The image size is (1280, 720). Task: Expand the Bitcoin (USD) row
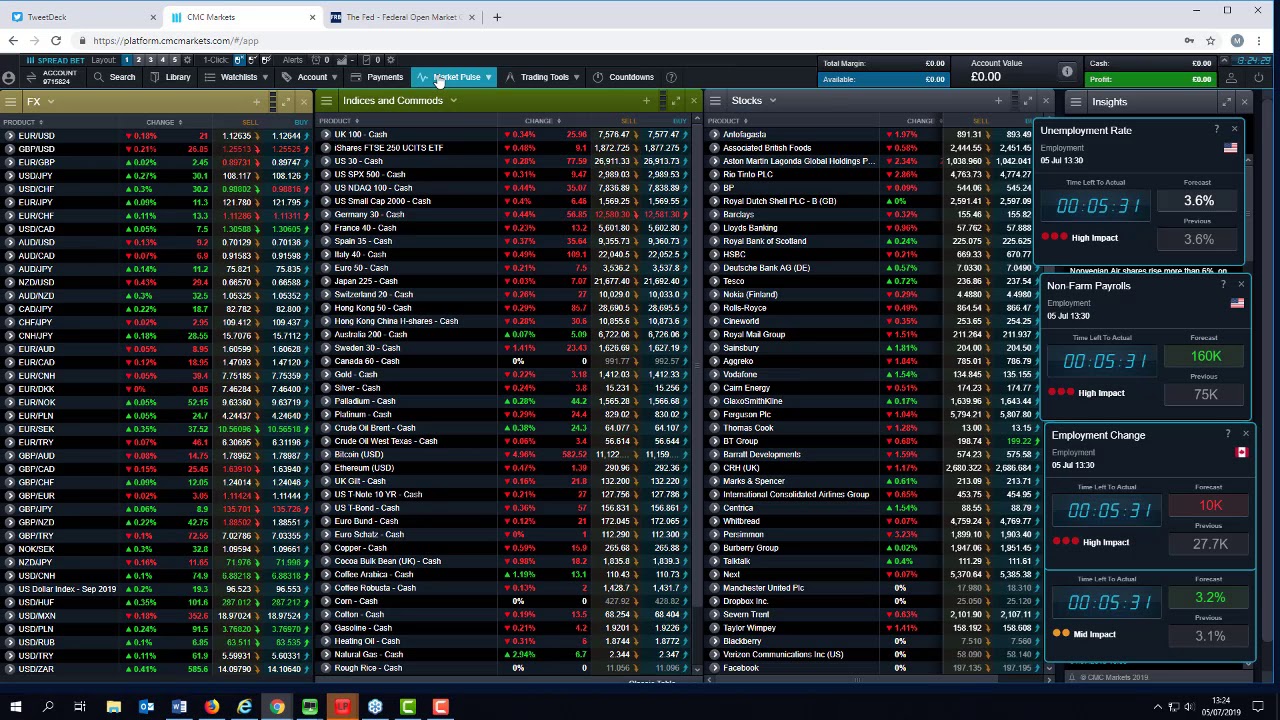[x=326, y=454]
